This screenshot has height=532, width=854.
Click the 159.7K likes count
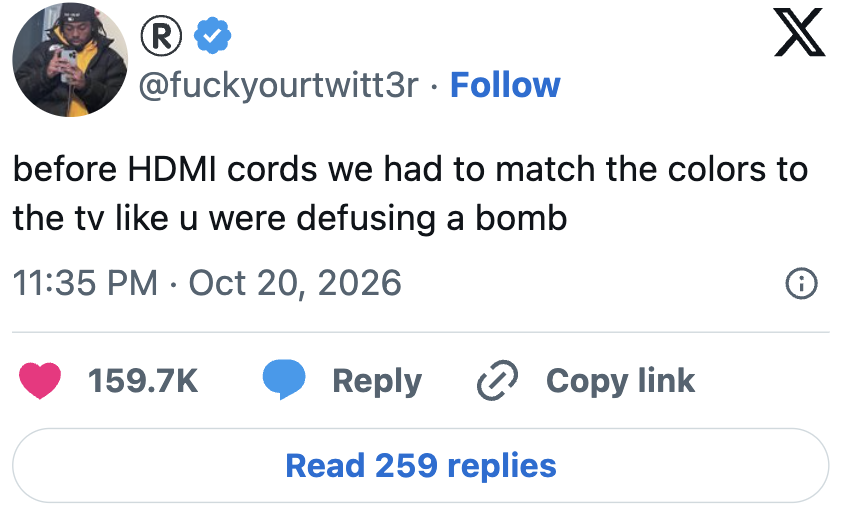[x=143, y=381]
